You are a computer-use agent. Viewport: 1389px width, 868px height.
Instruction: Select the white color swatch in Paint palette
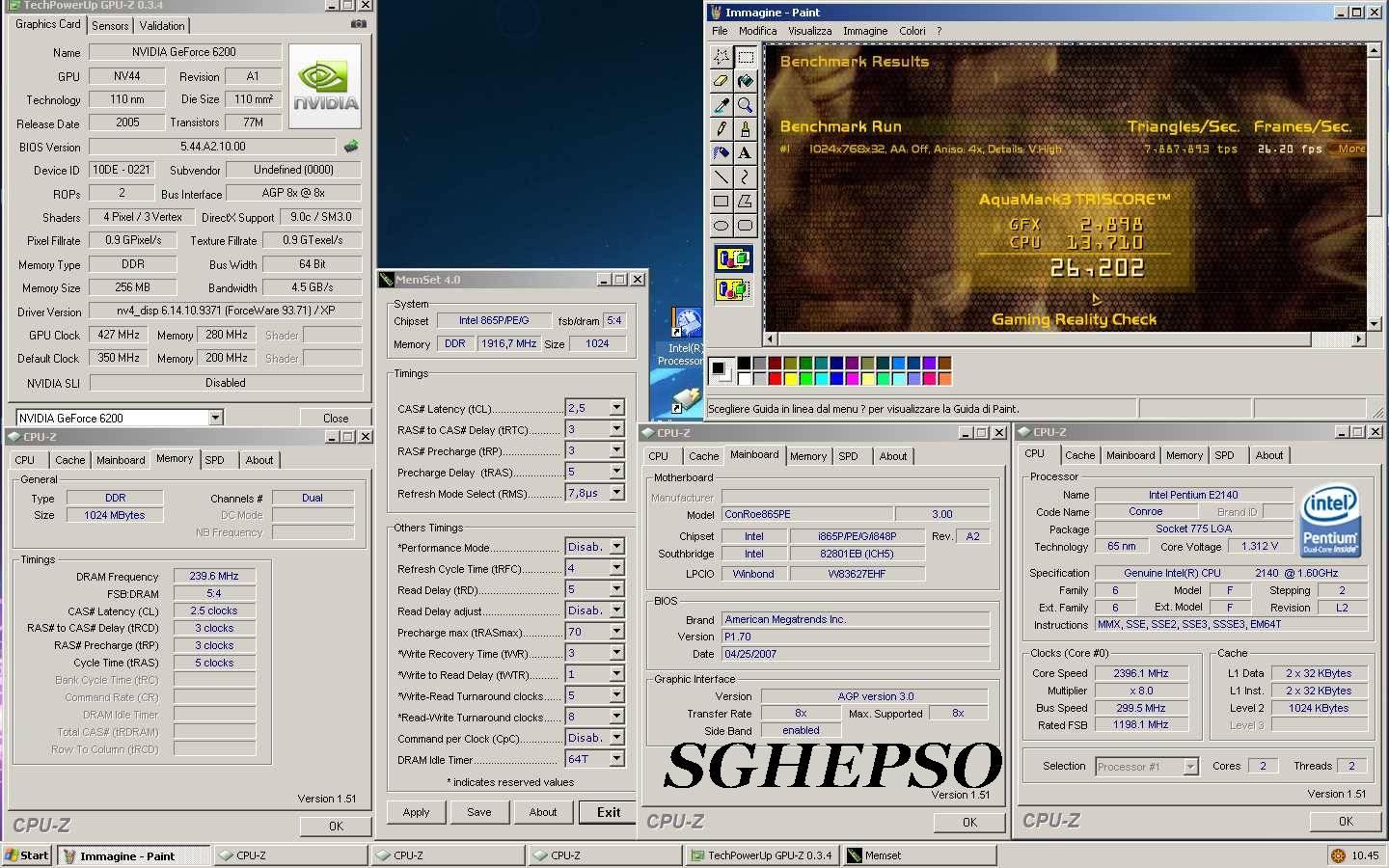[x=743, y=378]
